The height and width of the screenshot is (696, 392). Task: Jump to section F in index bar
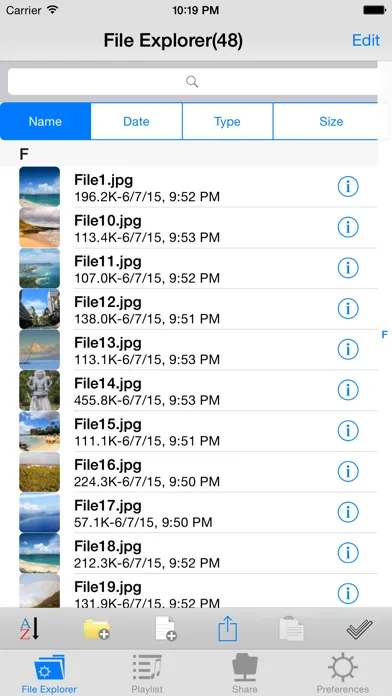point(385,335)
